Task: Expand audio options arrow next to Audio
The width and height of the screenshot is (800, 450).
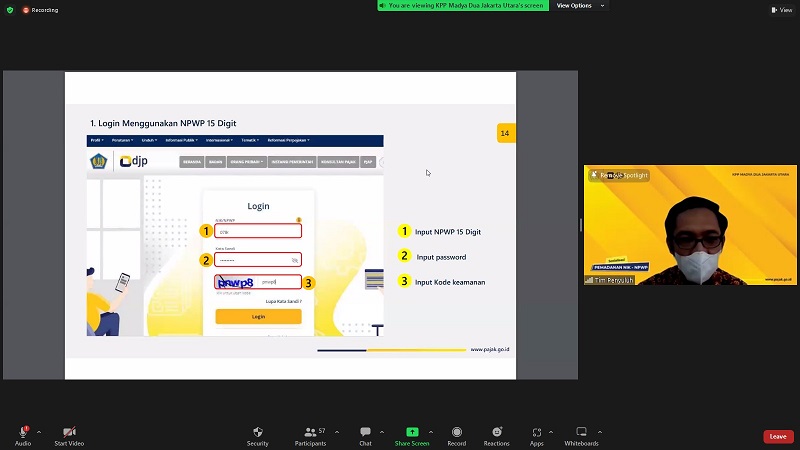Action: tap(39, 432)
